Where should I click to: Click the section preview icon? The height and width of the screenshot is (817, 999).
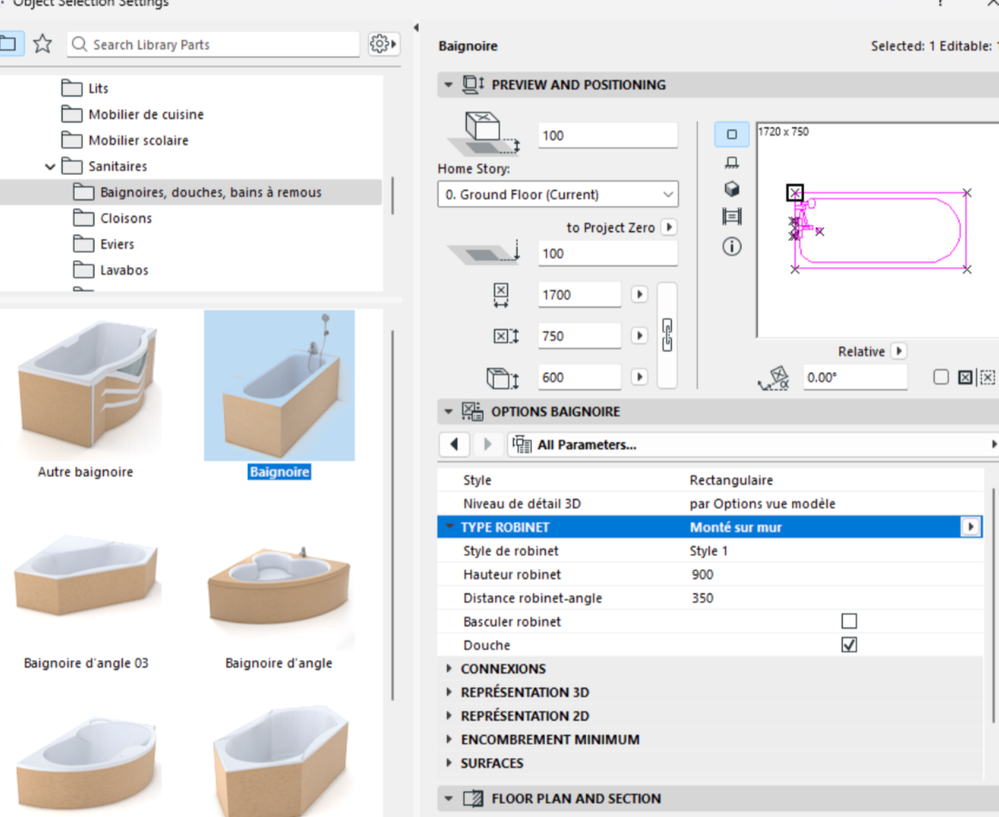[x=732, y=217]
